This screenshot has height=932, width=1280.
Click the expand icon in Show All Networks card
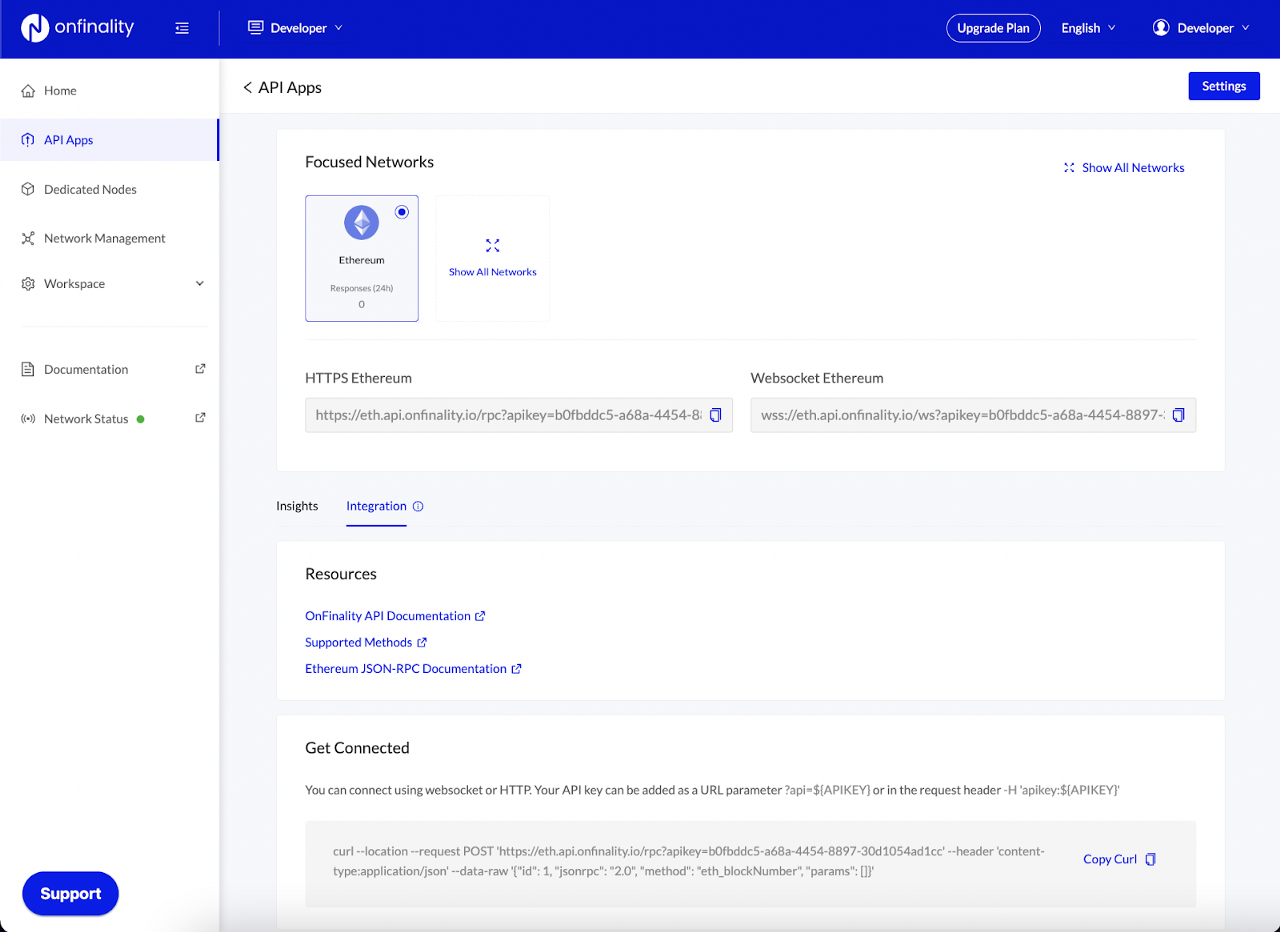tap(492, 246)
